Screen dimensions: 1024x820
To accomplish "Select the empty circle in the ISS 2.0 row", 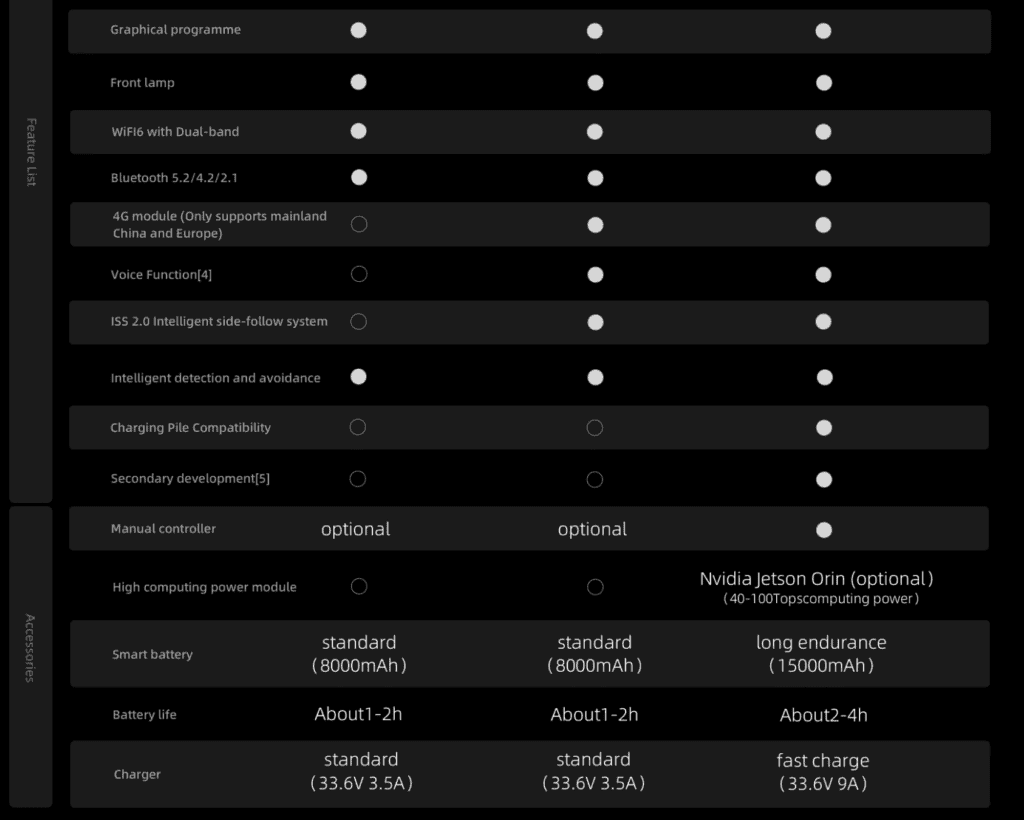I will point(359,321).
